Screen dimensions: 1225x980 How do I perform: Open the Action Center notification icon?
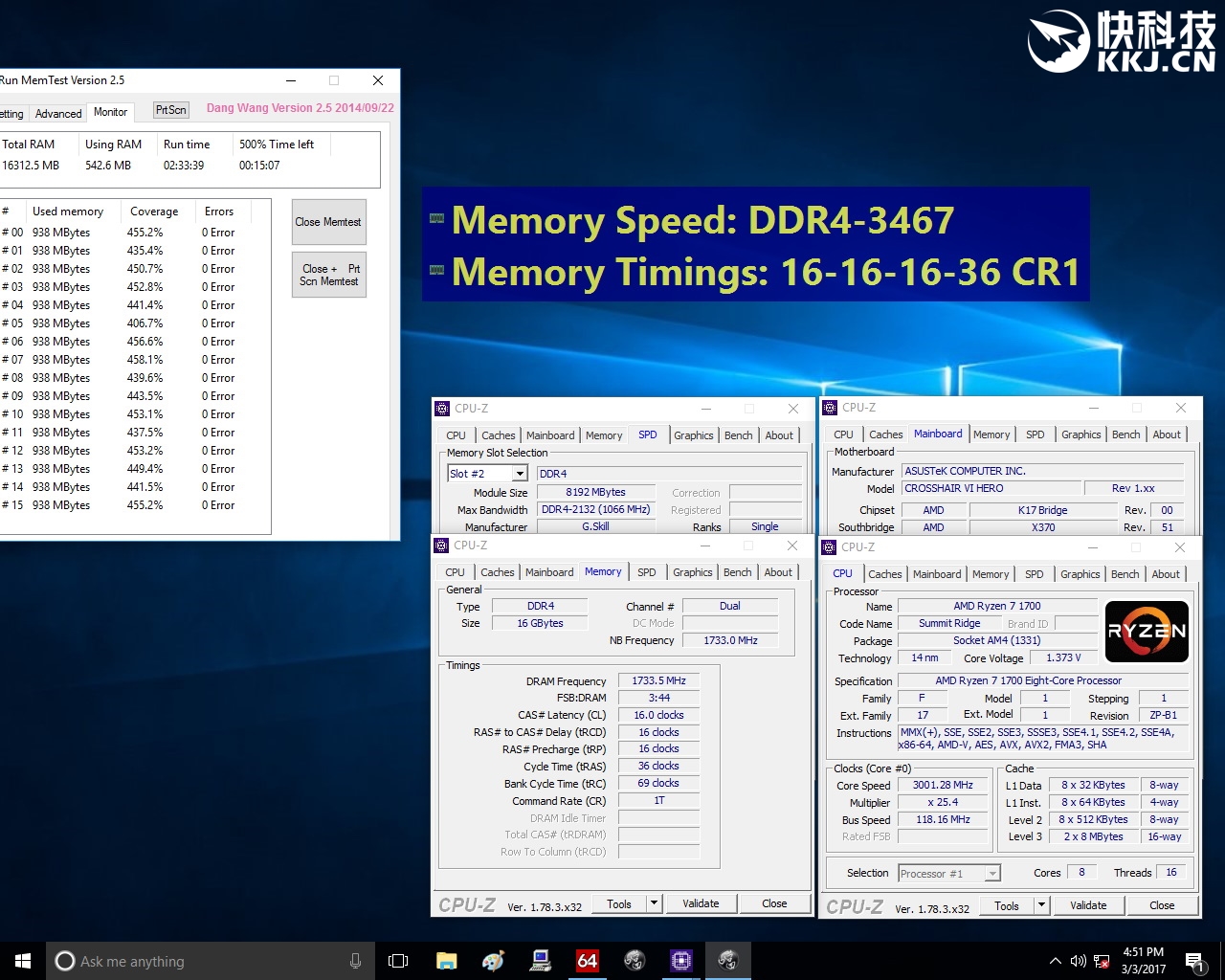click(1193, 961)
